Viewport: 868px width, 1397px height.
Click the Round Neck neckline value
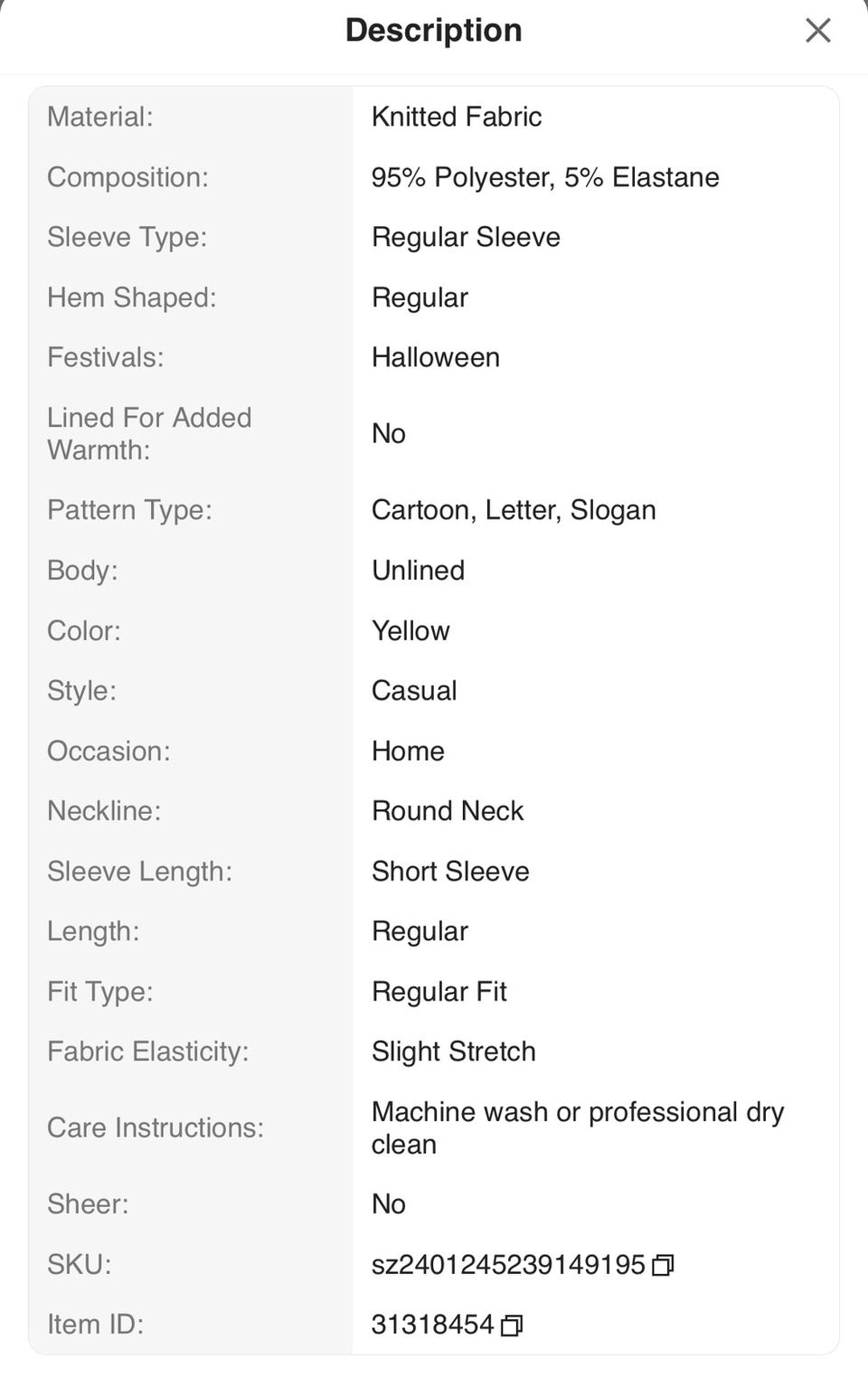pyautogui.click(x=447, y=811)
